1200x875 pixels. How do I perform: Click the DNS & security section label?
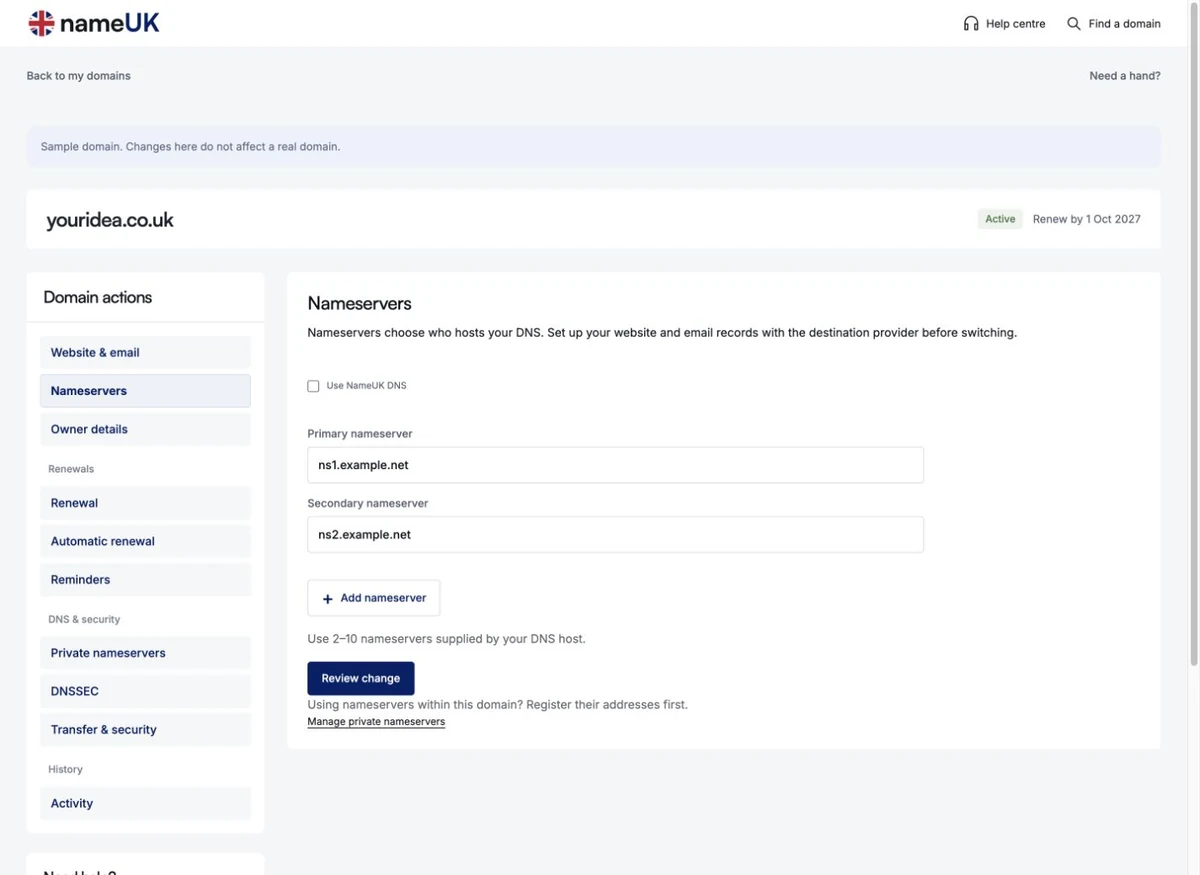(84, 620)
